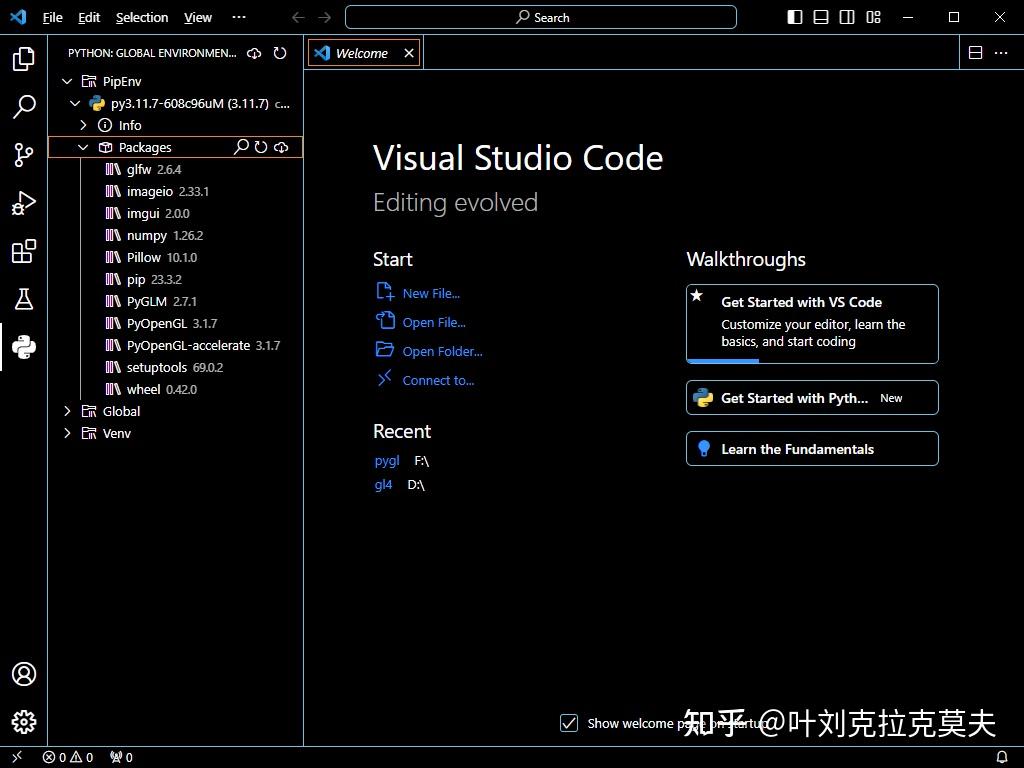Open the Python extension in the Activity Bar

24,347
